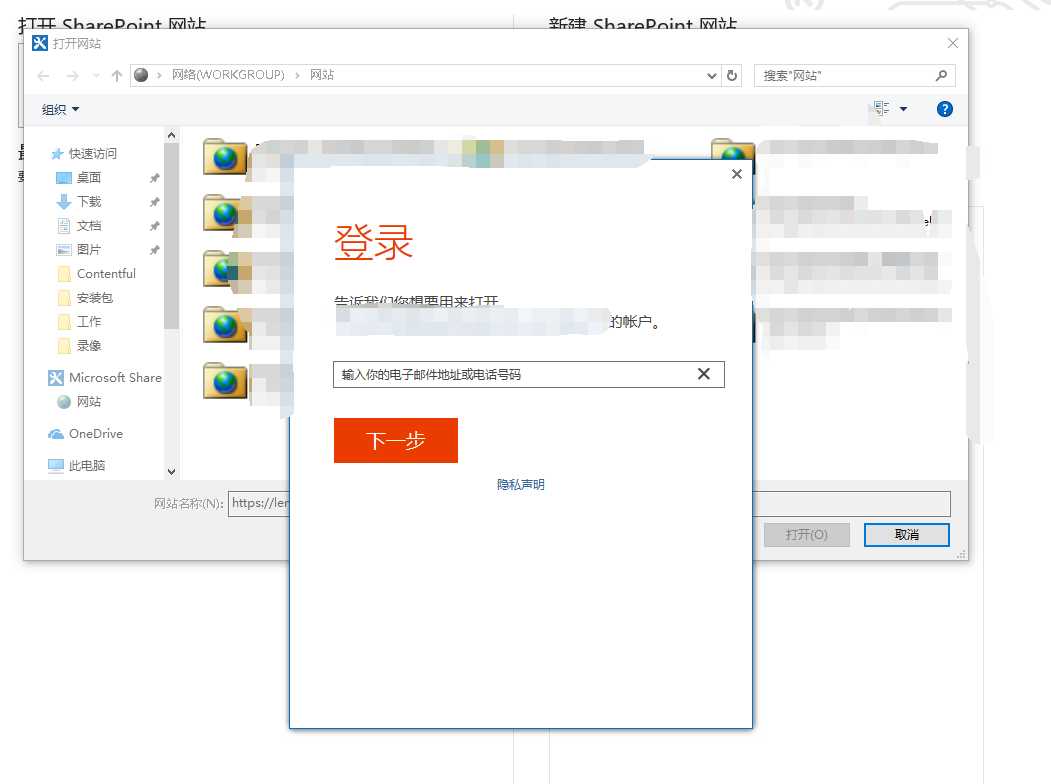Select the first web folder icon
The width and height of the screenshot is (1051, 784).
[x=225, y=157]
